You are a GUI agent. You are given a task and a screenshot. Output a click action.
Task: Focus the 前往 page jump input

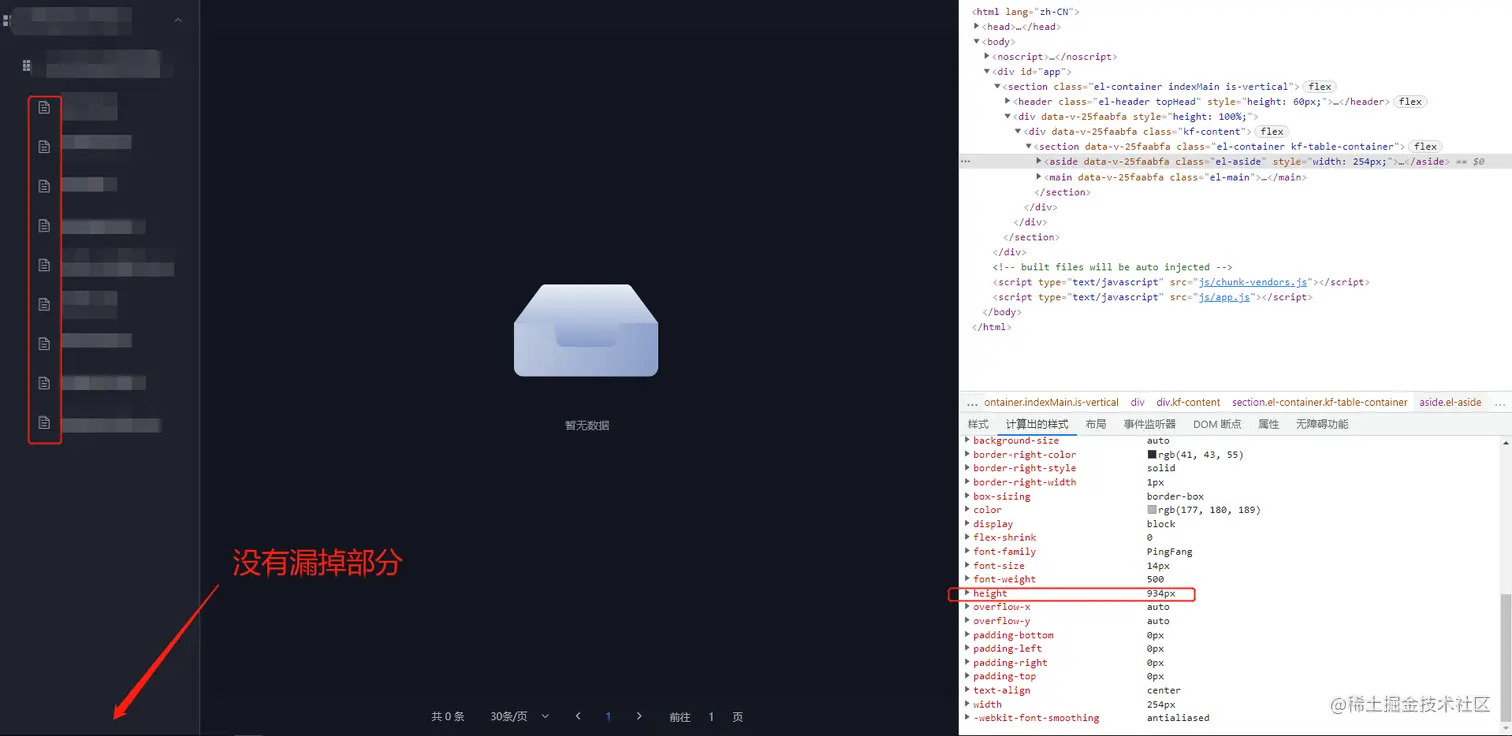click(712, 716)
